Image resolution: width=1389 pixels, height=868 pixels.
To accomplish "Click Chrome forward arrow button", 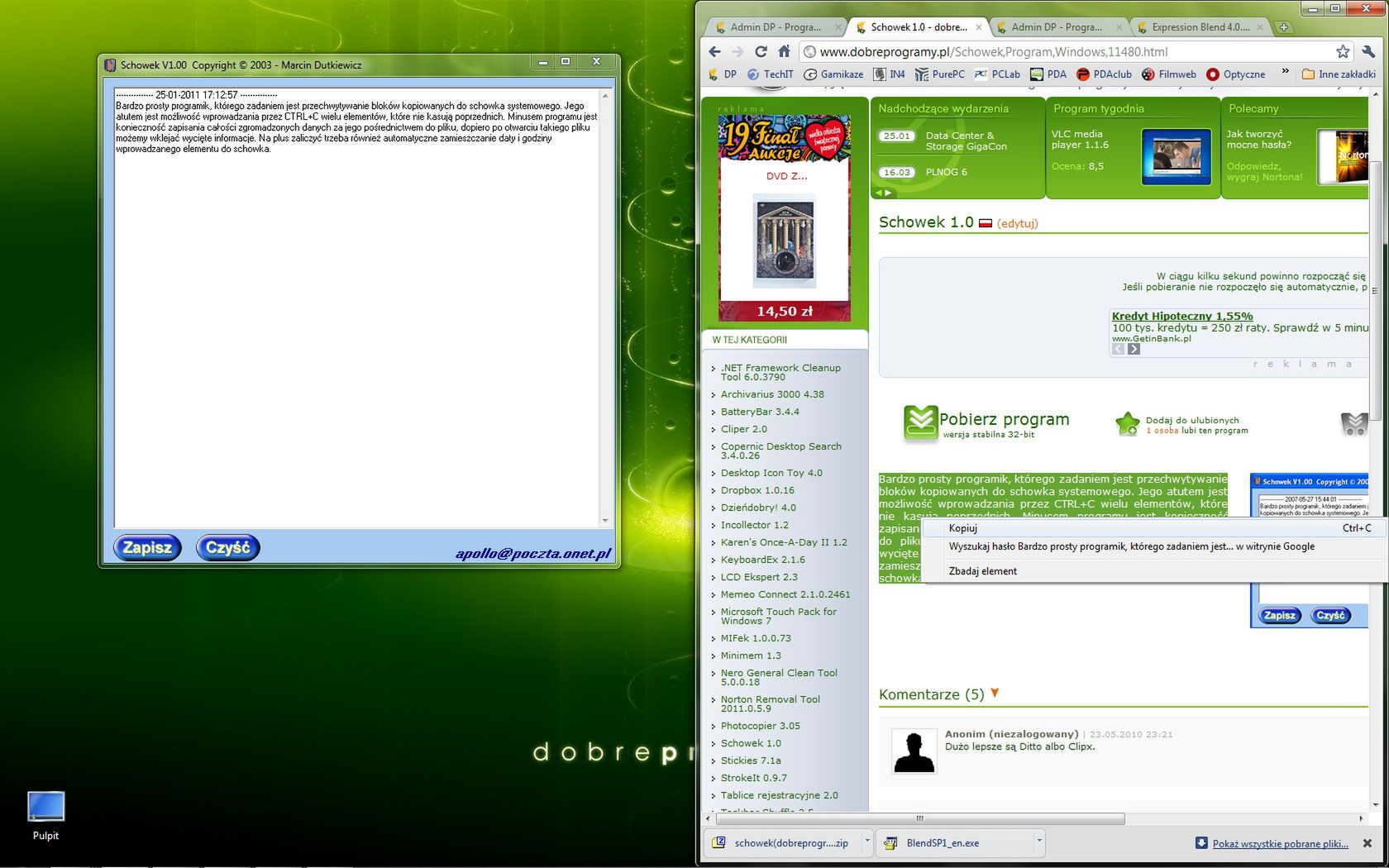I will click(737, 51).
